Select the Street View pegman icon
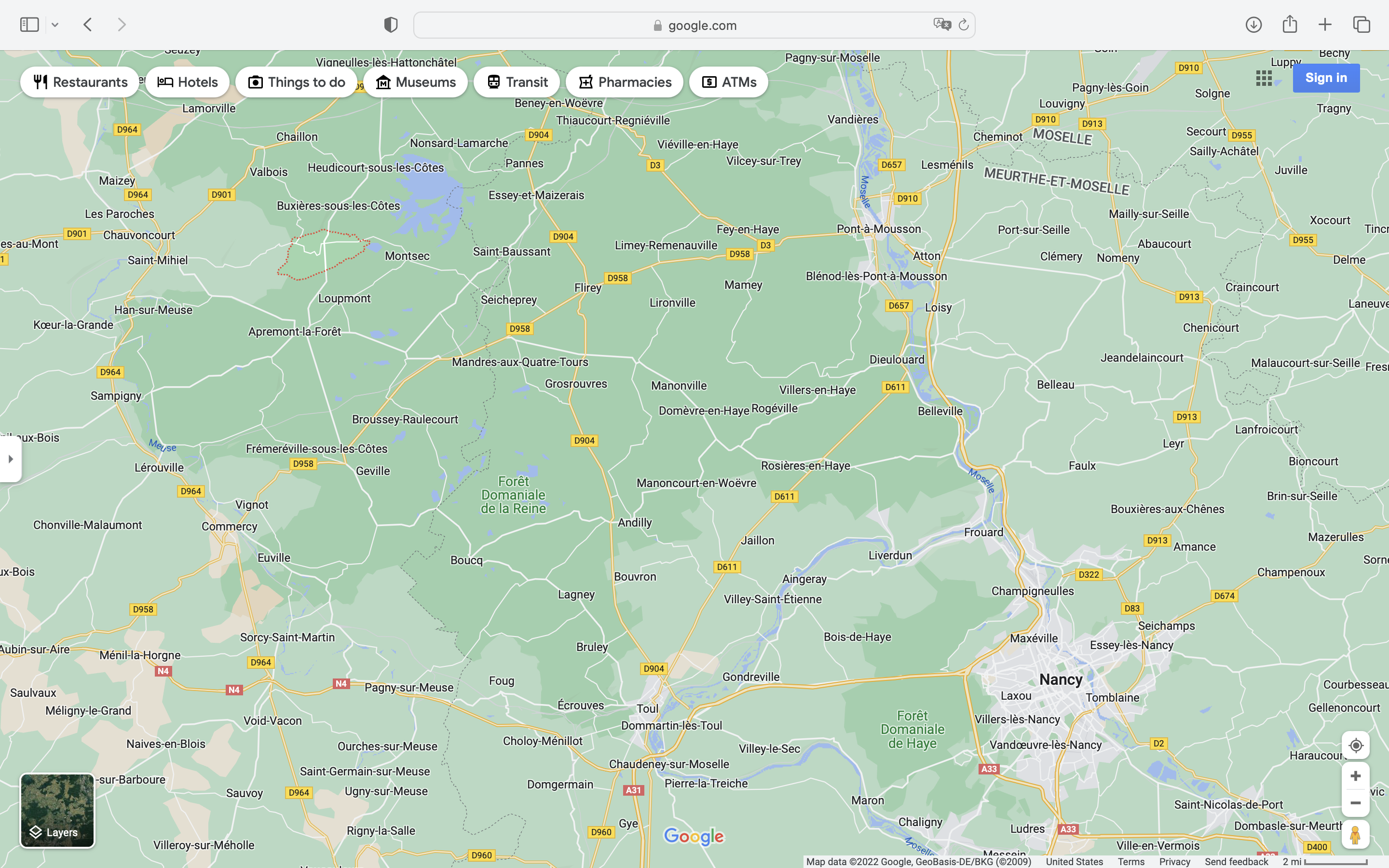The width and height of the screenshot is (1389, 868). [x=1355, y=835]
